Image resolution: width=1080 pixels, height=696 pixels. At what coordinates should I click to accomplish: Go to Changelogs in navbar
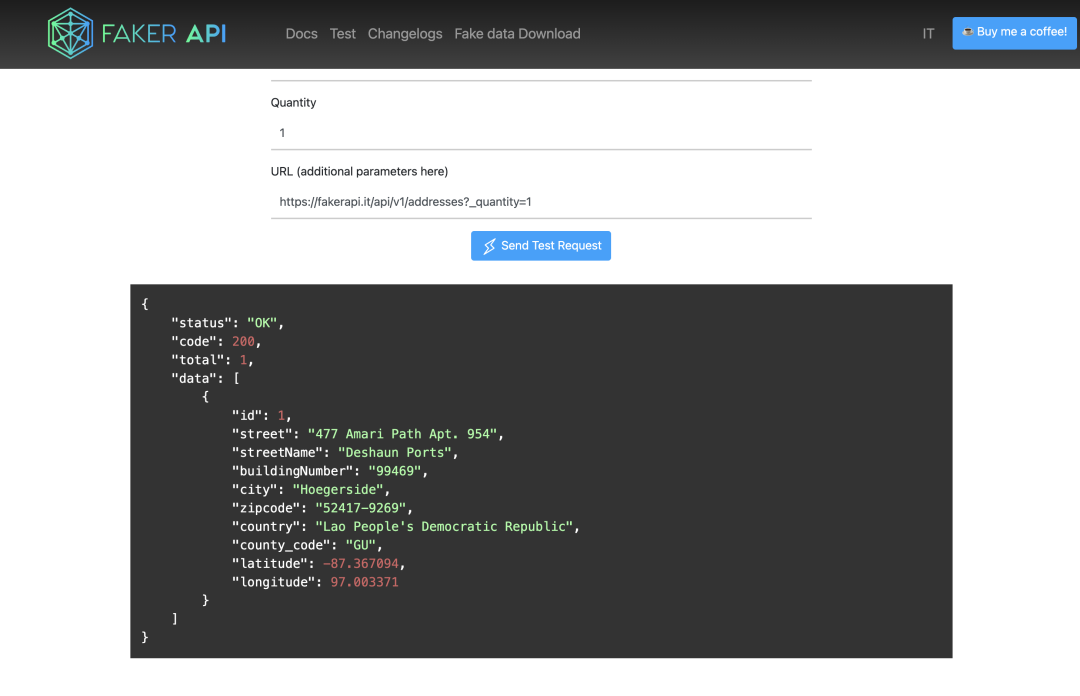[x=405, y=34]
